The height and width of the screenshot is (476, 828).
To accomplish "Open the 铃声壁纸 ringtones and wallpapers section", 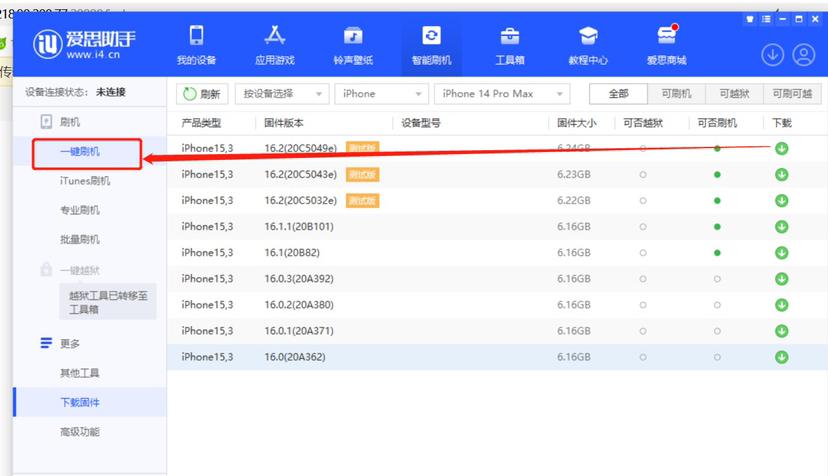I will pyautogui.click(x=353, y=45).
